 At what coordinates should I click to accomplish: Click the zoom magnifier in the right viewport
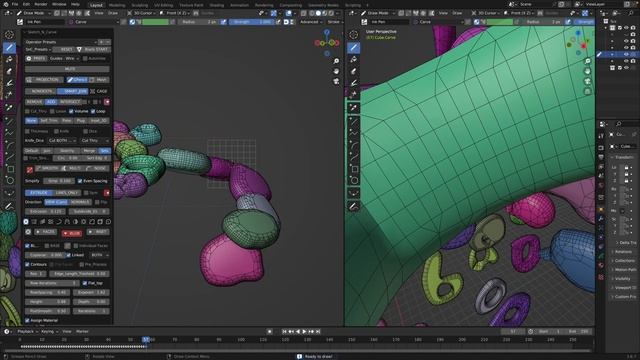click(x=587, y=61)
